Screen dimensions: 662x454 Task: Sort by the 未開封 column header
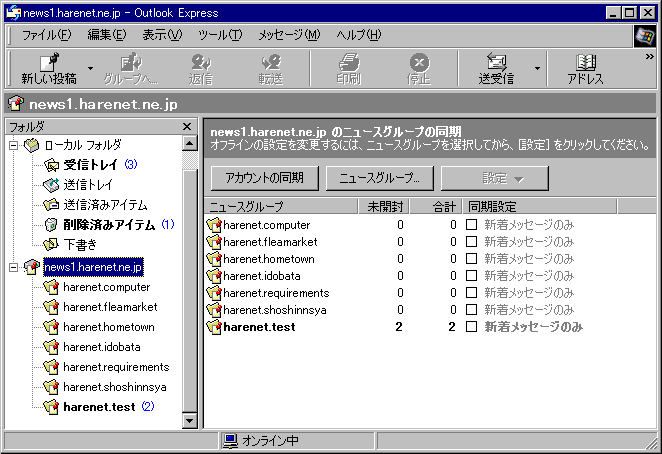(384, 207)
